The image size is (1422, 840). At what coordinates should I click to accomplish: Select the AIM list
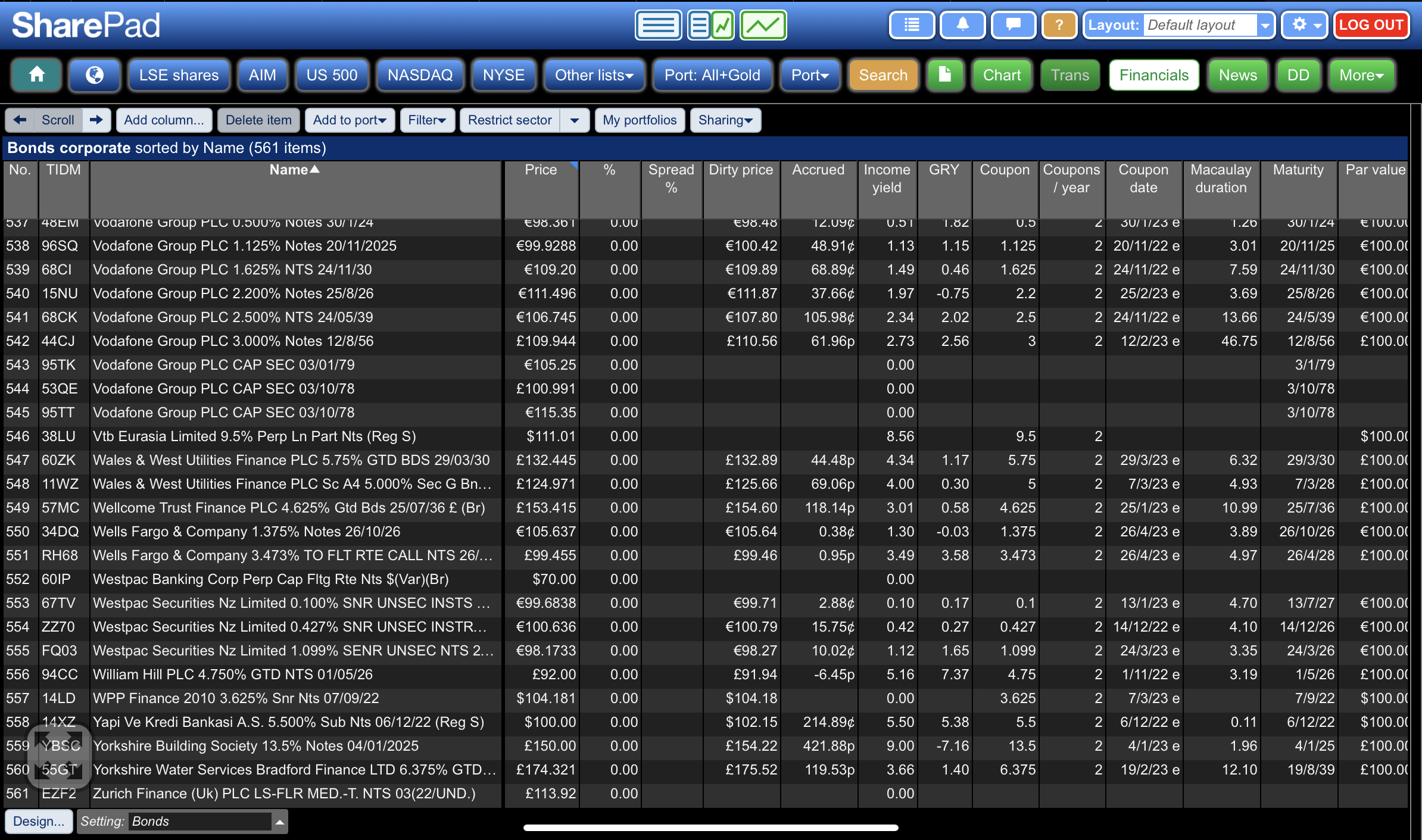point(263,75)
